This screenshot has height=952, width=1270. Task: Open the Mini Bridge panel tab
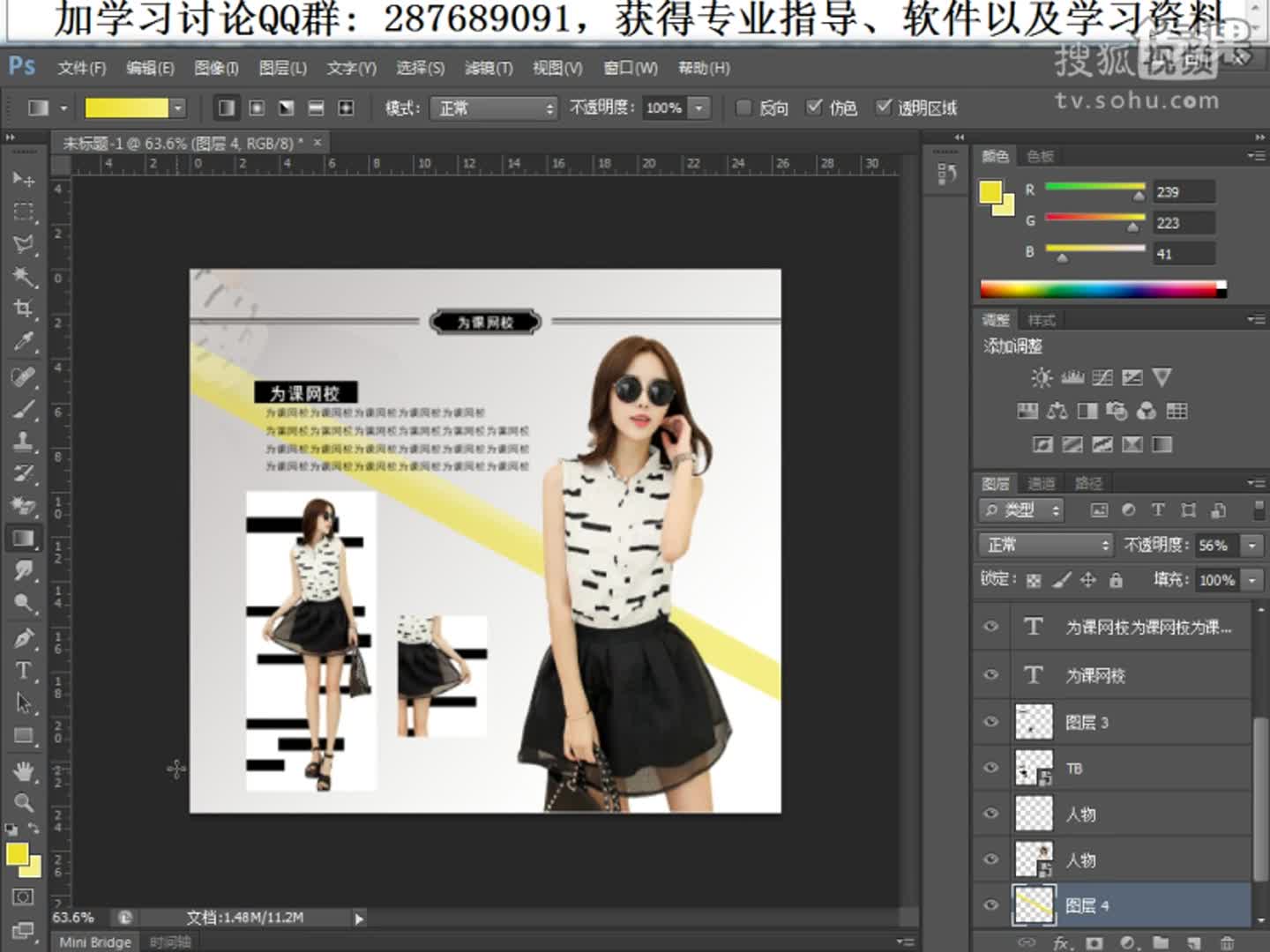click(95, 942)
